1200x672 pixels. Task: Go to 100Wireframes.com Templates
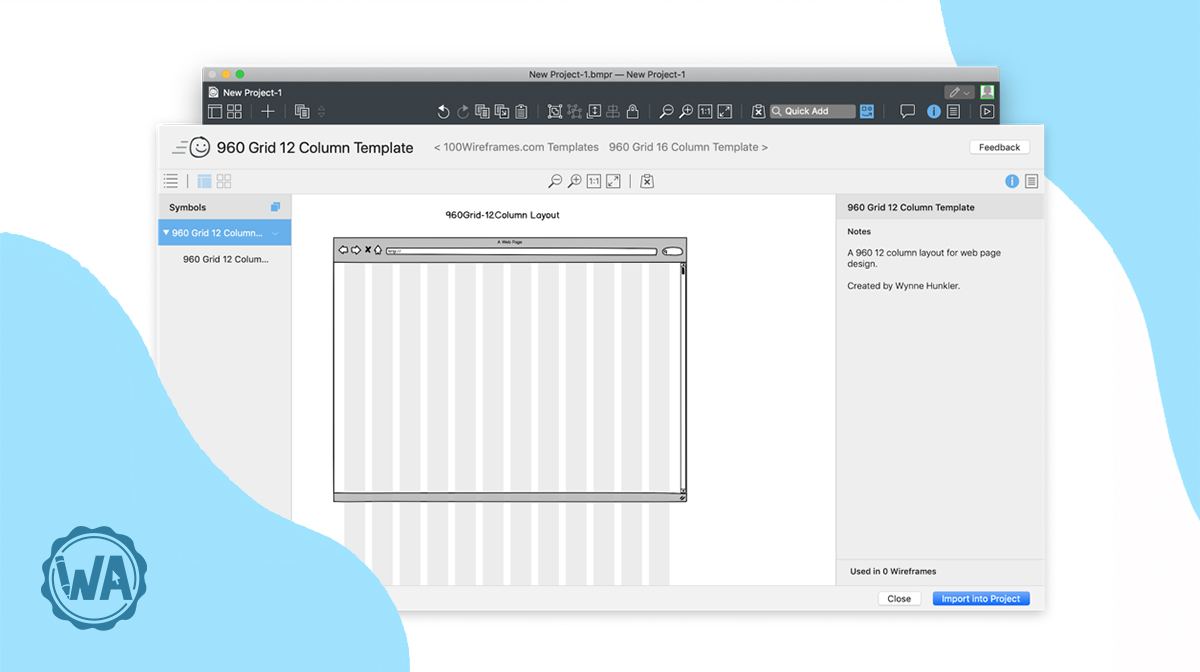click(516, 147)
